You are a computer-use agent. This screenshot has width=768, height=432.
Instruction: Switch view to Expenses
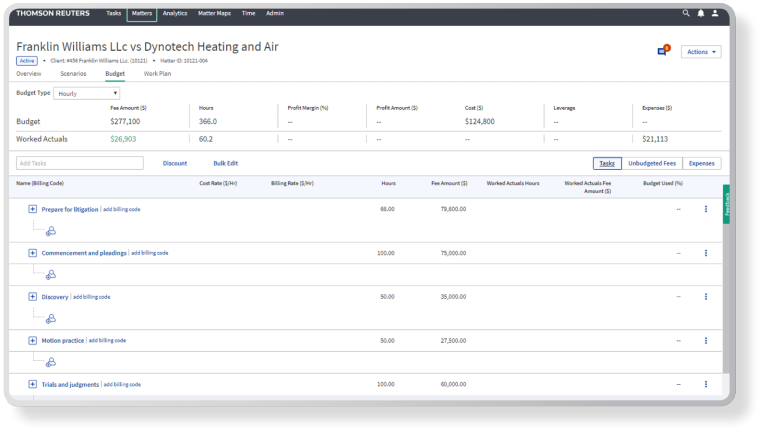click(701, 163)
